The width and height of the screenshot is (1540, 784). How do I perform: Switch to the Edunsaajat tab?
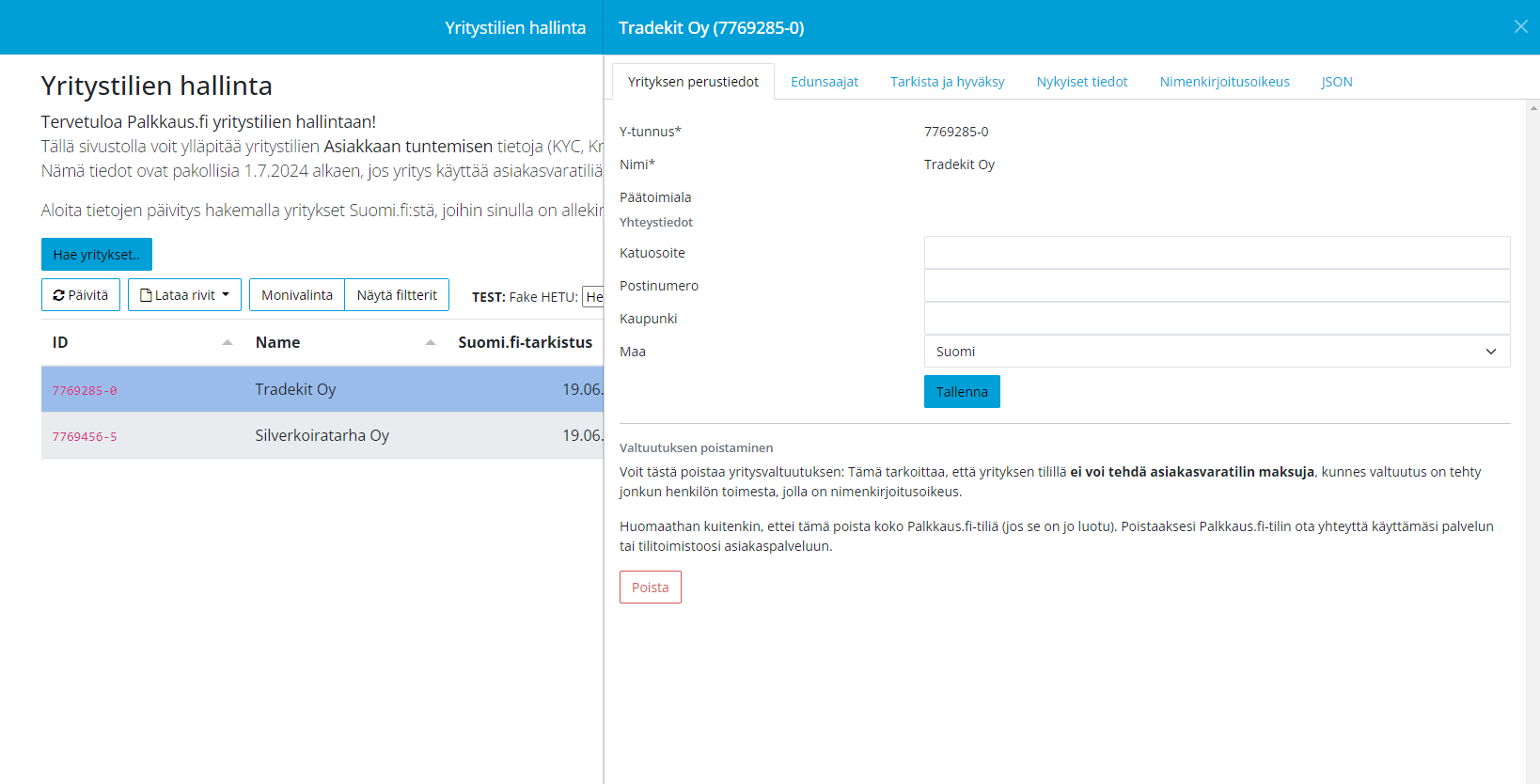(x=825, y=82)
